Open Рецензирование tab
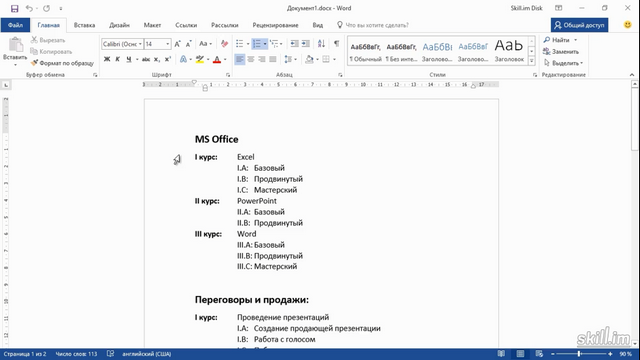 275,25
